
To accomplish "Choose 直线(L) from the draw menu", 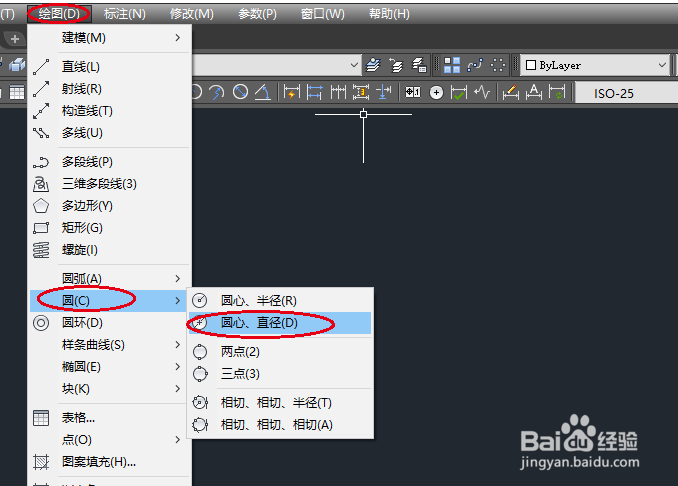I will click(110, 67).
